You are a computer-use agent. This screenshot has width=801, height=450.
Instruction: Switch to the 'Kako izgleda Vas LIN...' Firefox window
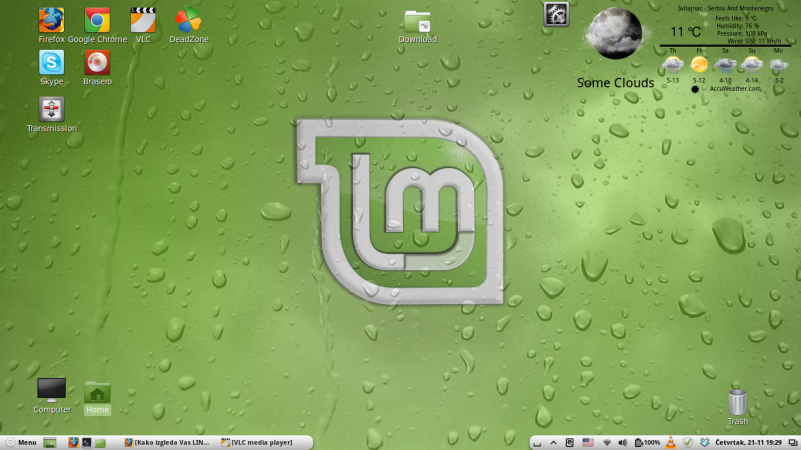[168, 442]
